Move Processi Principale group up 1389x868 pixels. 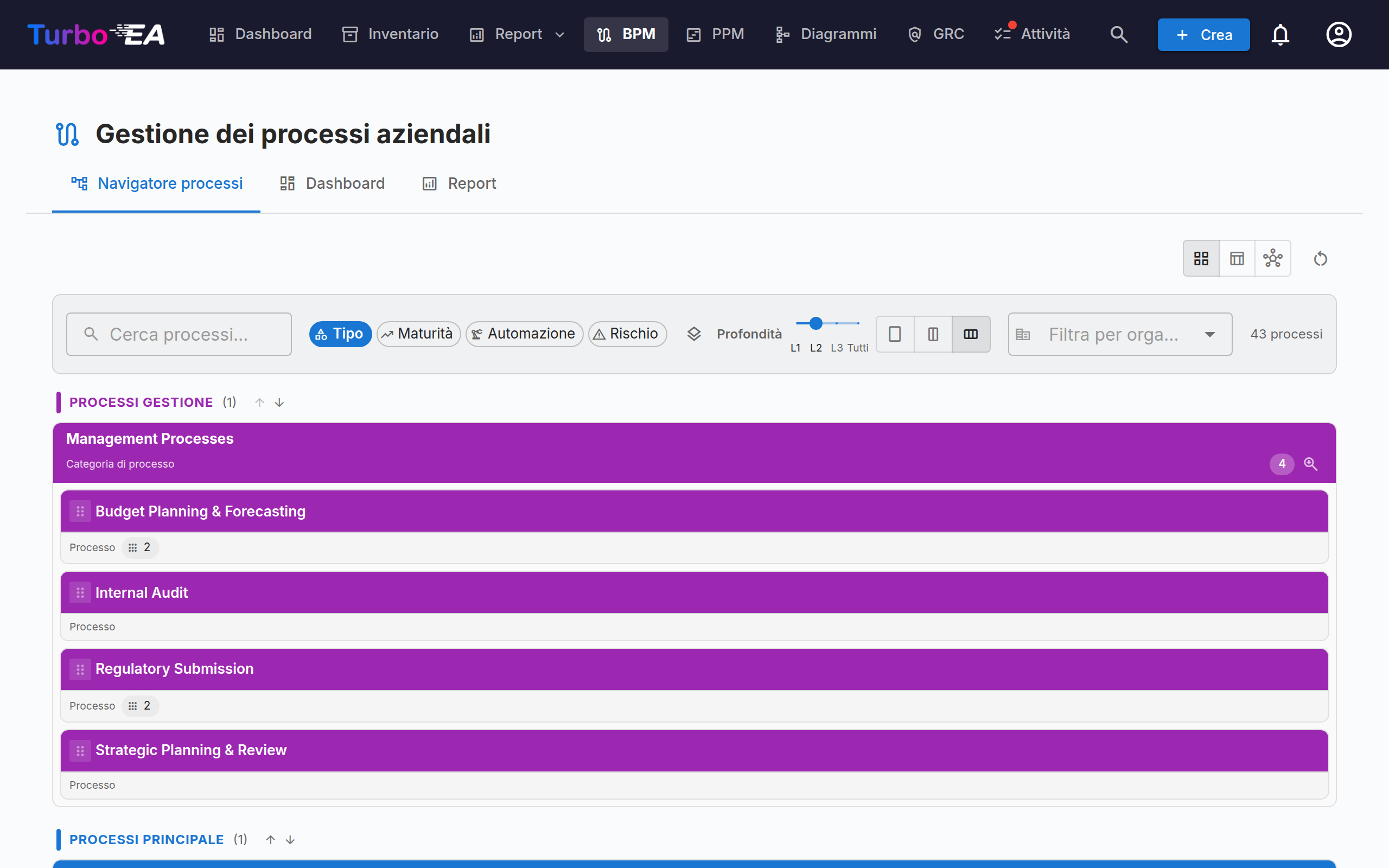pyautogui.click(x=270, y=840)
